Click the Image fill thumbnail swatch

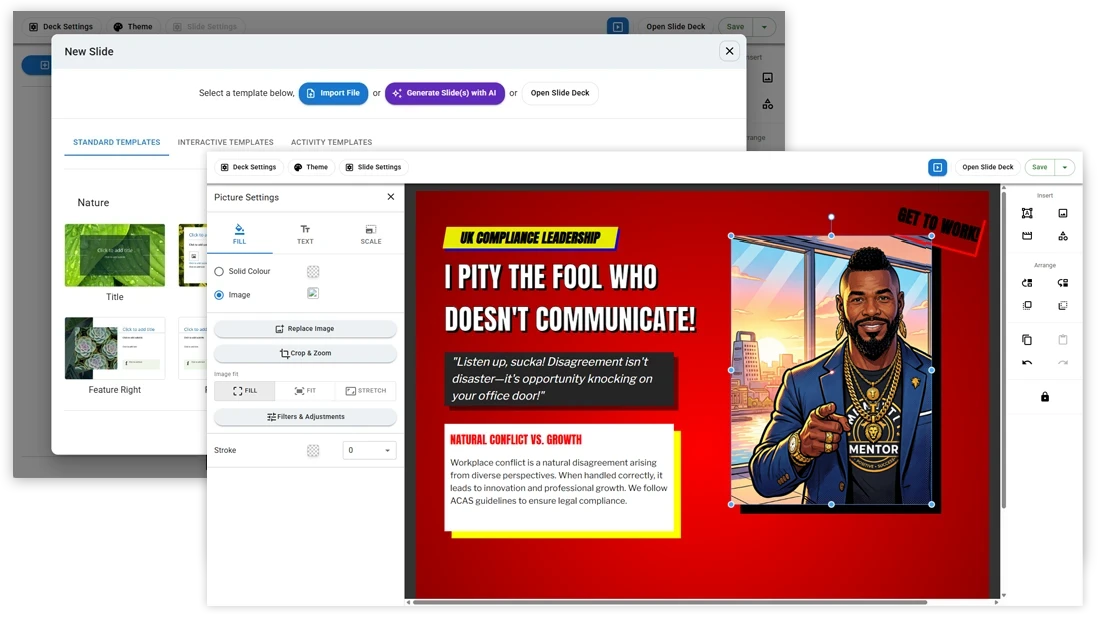coord(313,293)
